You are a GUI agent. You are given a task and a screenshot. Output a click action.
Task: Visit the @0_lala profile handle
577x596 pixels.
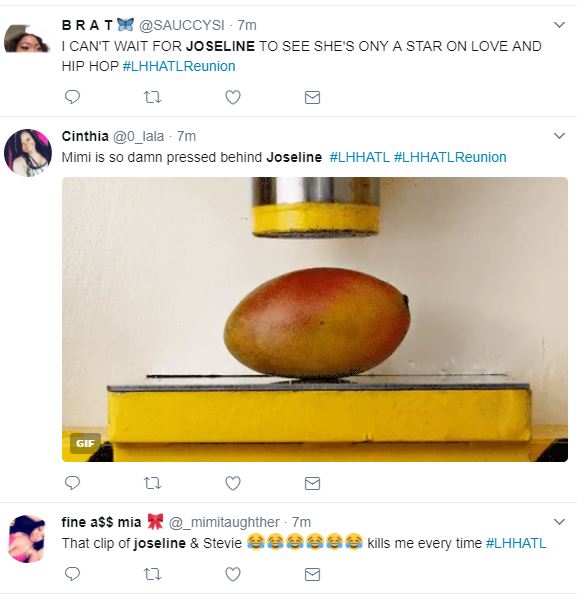(138, 136)
